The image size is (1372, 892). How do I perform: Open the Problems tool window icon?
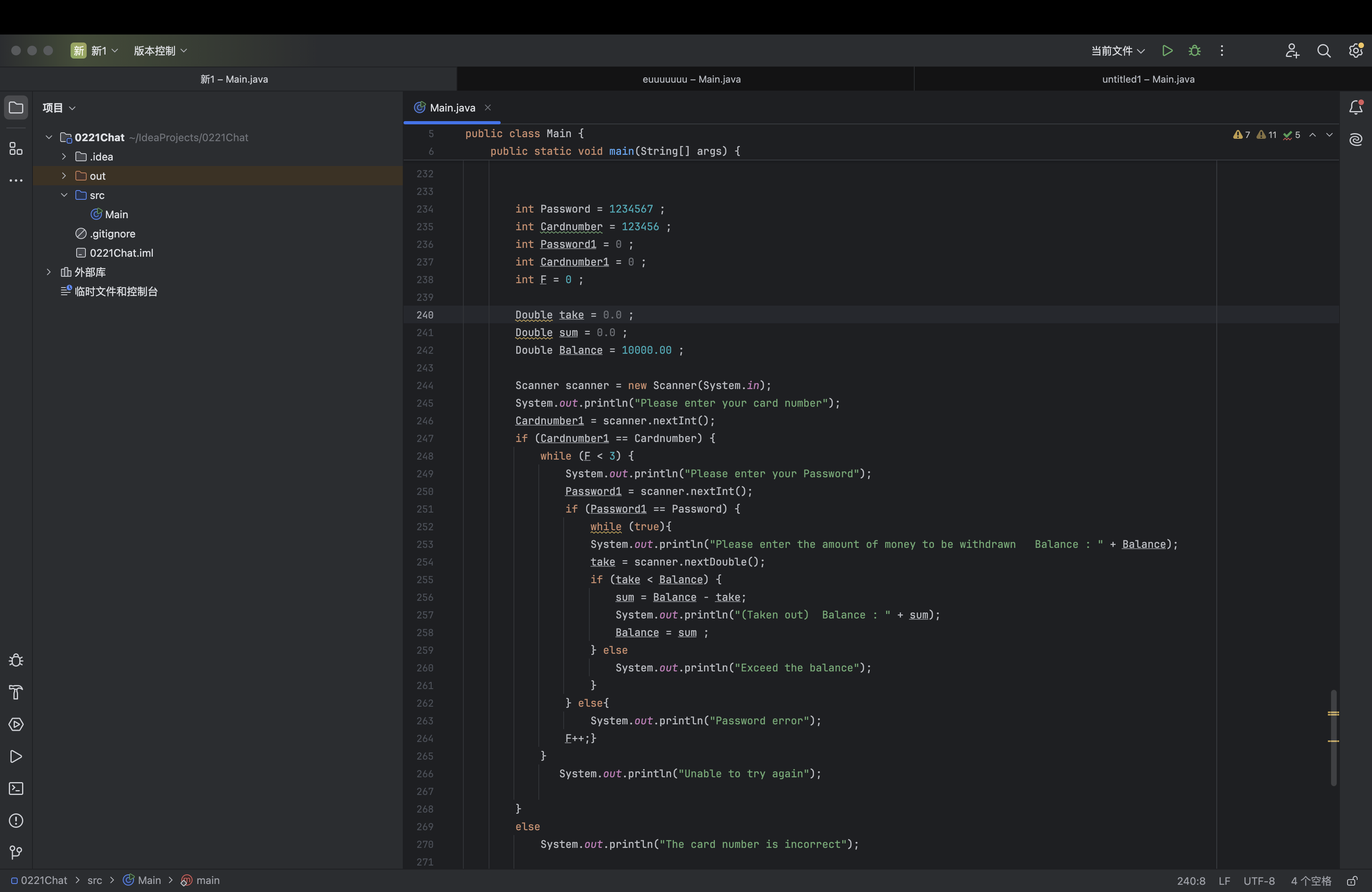pos(16,821)
